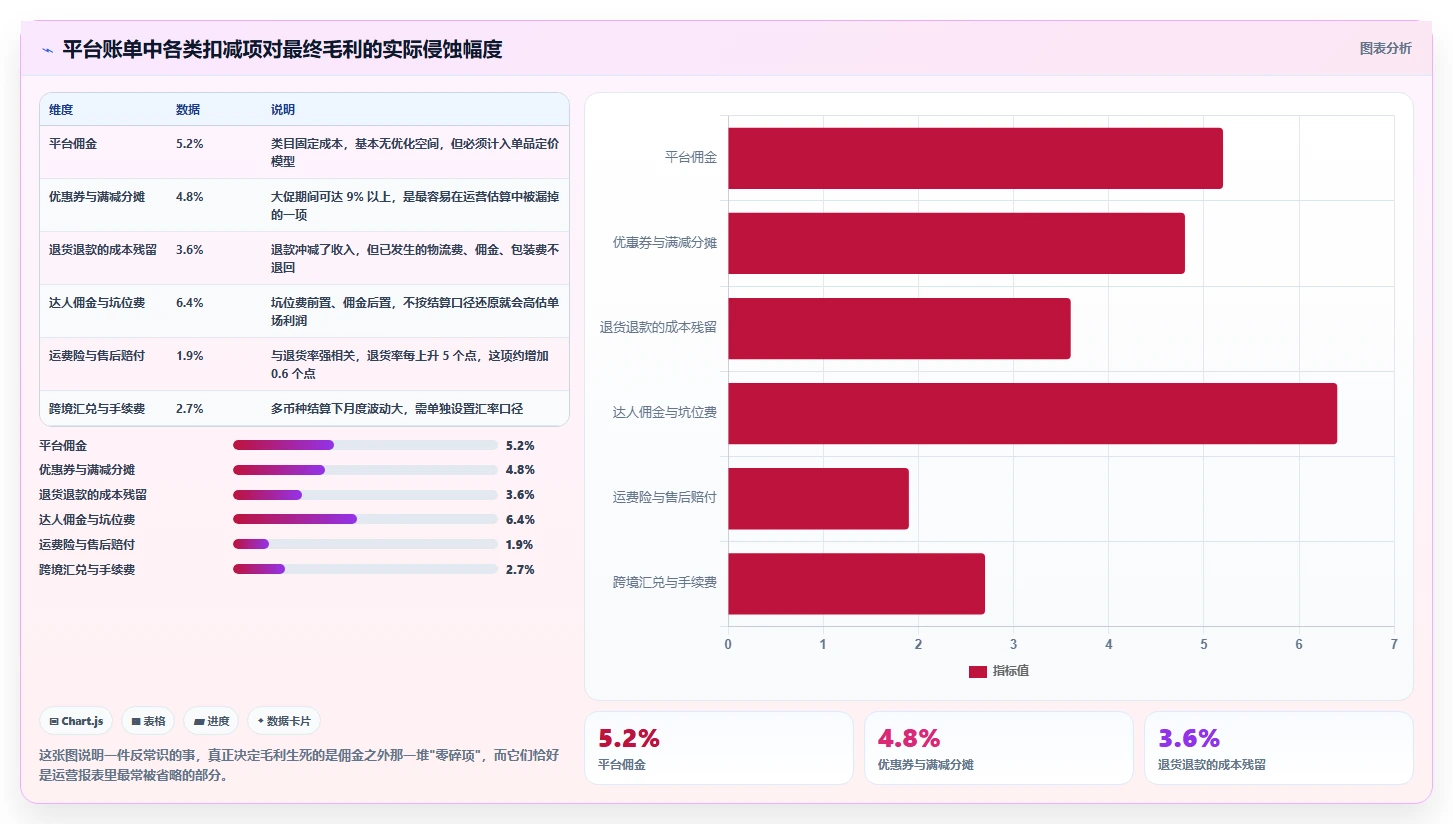Screen dimensions: 1453x824
Task: Click the 说明 column header
Action: [x=283, y=110]
